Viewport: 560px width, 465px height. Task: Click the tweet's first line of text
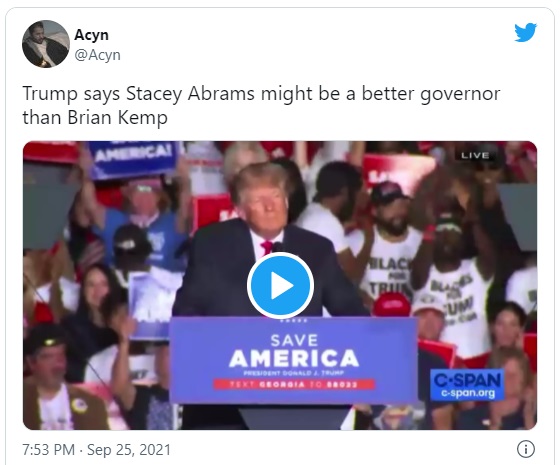point(261,94)
